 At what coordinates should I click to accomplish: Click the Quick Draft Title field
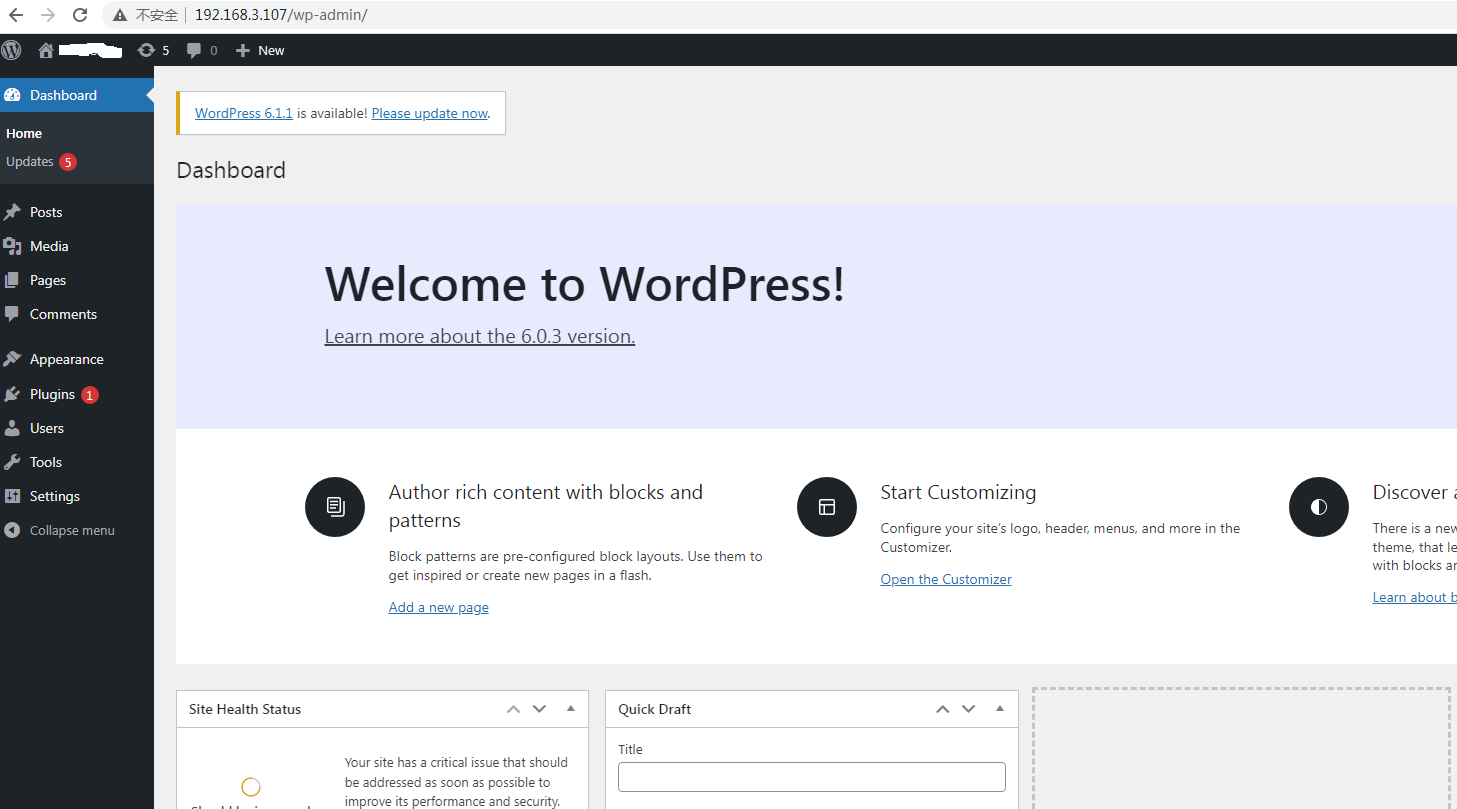pos(812,777)
